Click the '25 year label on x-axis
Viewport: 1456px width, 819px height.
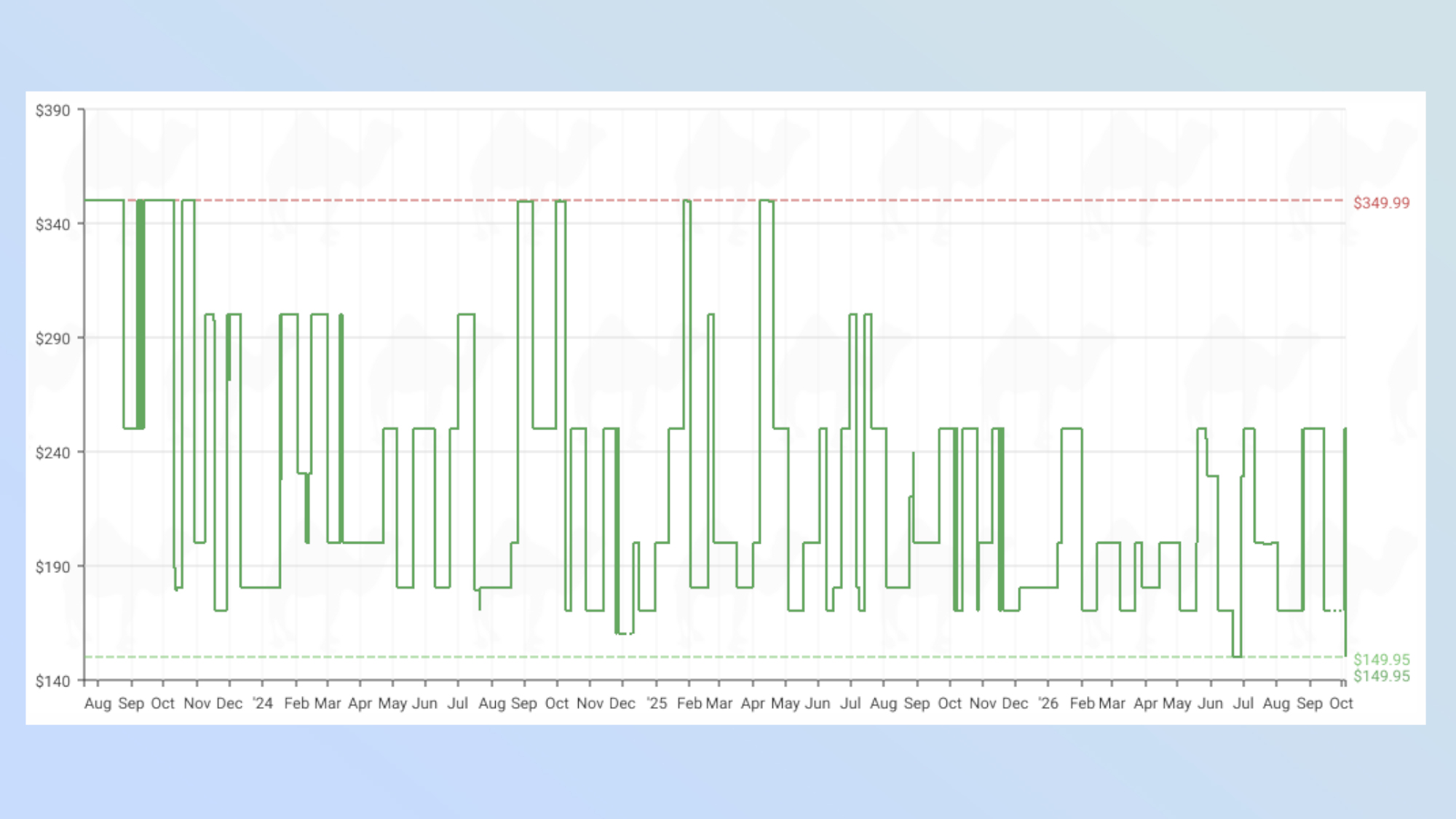coord(657,703)
